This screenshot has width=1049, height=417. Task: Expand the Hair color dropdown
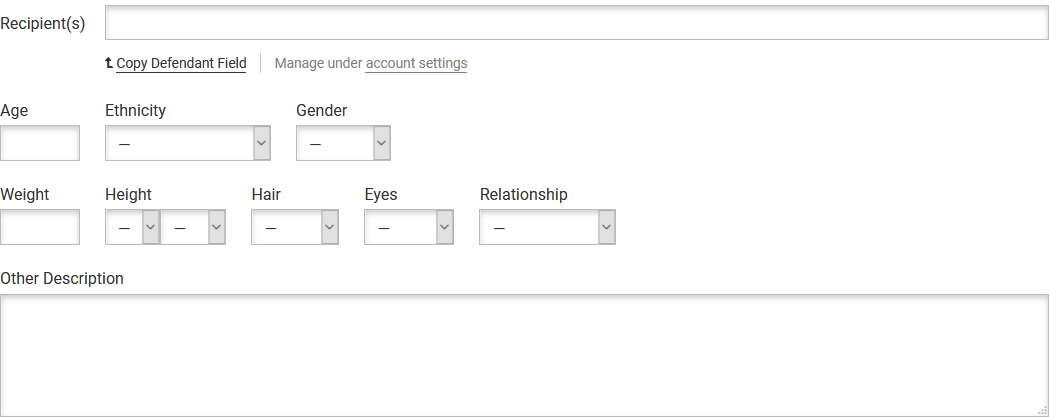pyautogui.click(x=295, y=228)
